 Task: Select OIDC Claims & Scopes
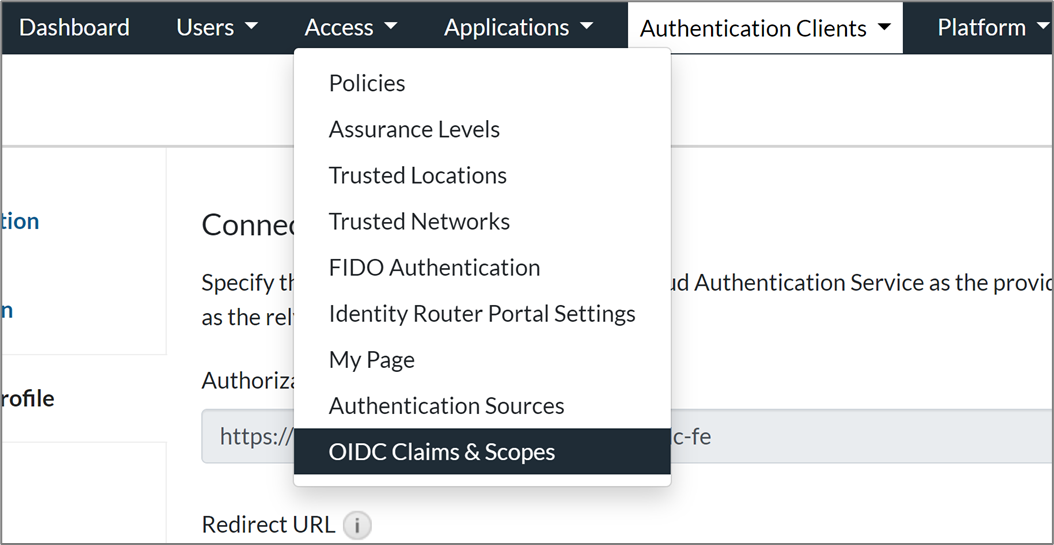pyautogui.click(x=441, y=452)
